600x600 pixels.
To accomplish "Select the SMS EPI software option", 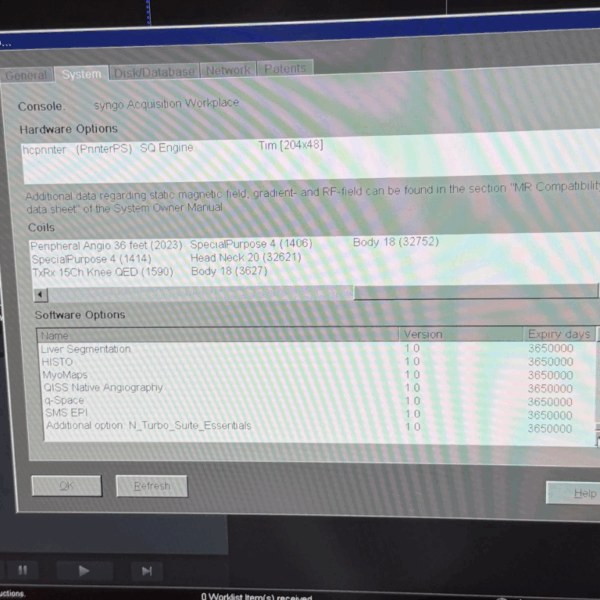I will click(318, 413).
